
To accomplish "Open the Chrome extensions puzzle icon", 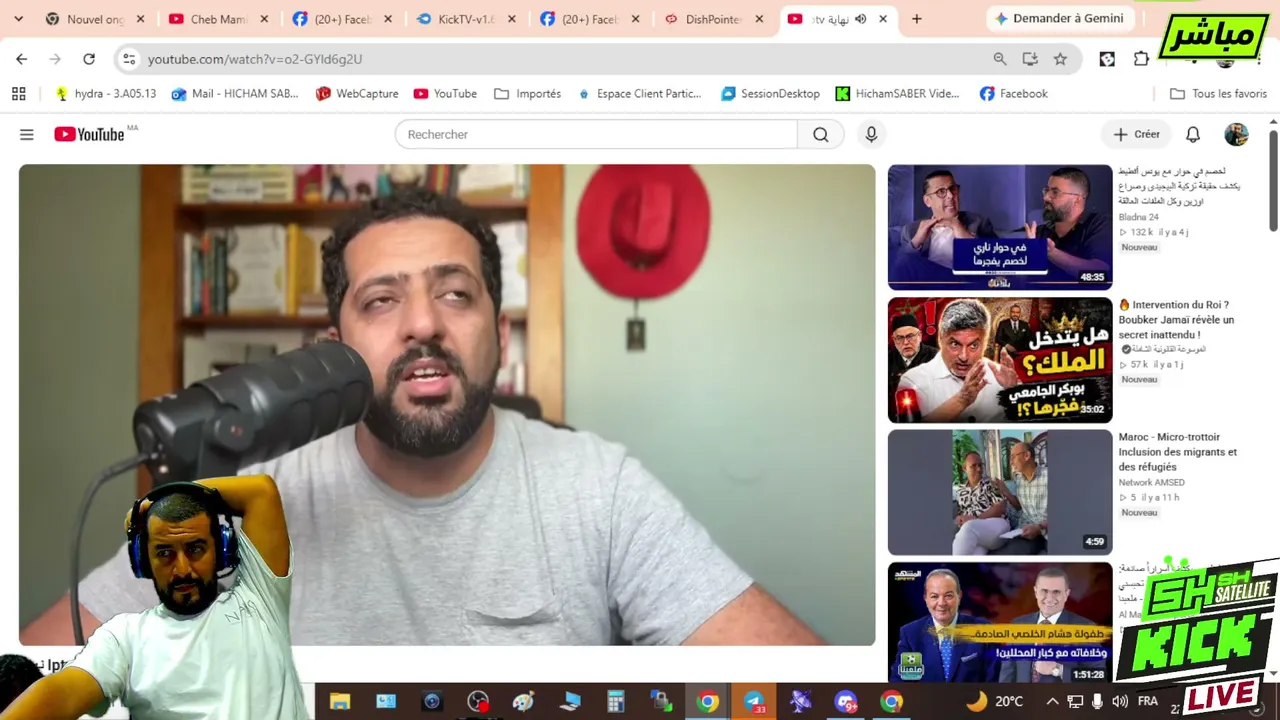I will (1141, 59).
